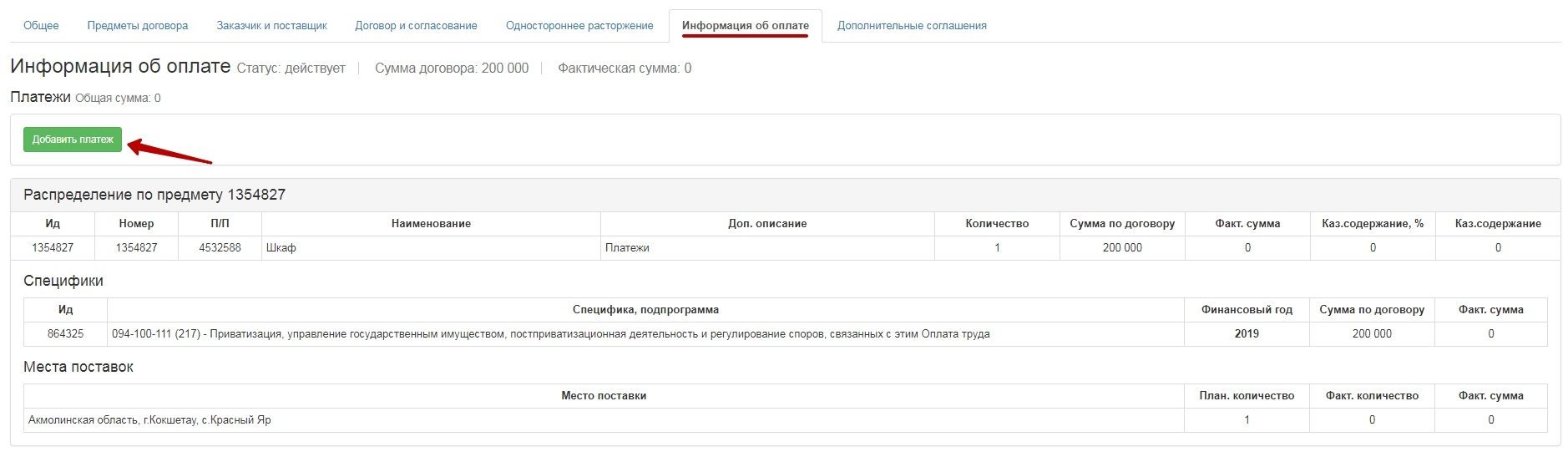Click specifics description '094-100-111 (217)' cell

[x=550, y=334]
